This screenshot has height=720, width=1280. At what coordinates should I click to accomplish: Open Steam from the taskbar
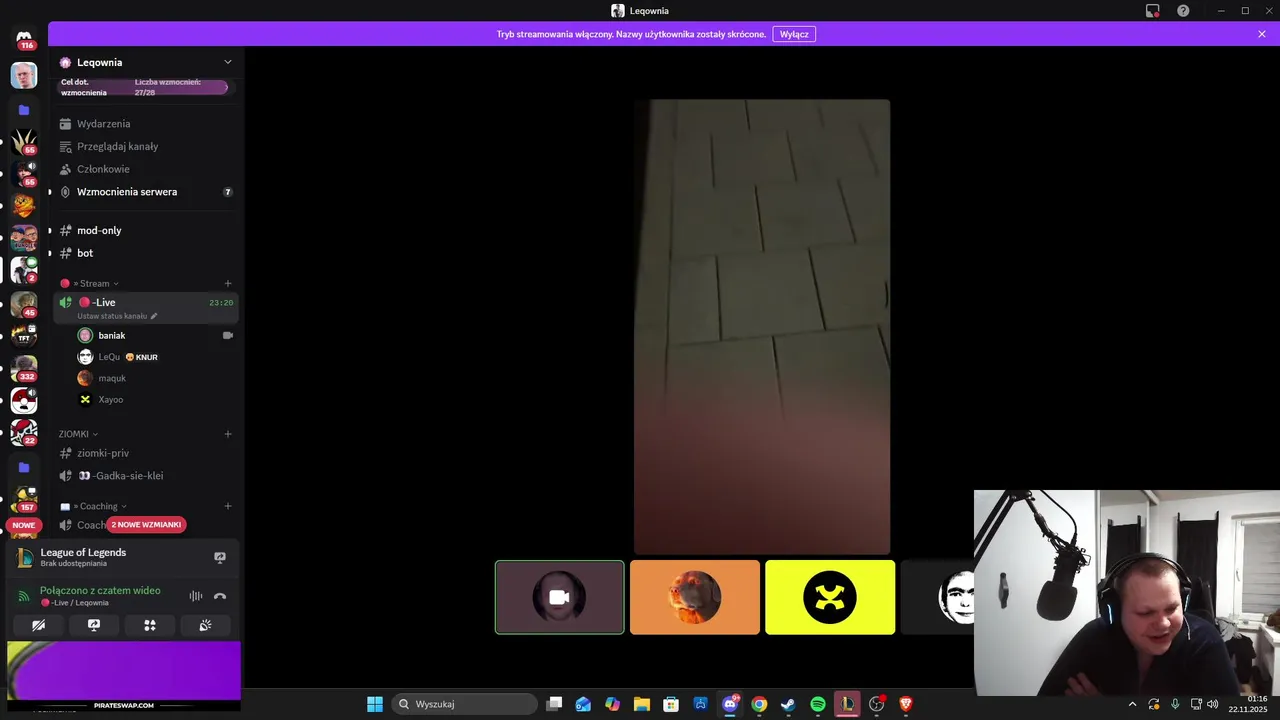(788, 704)
